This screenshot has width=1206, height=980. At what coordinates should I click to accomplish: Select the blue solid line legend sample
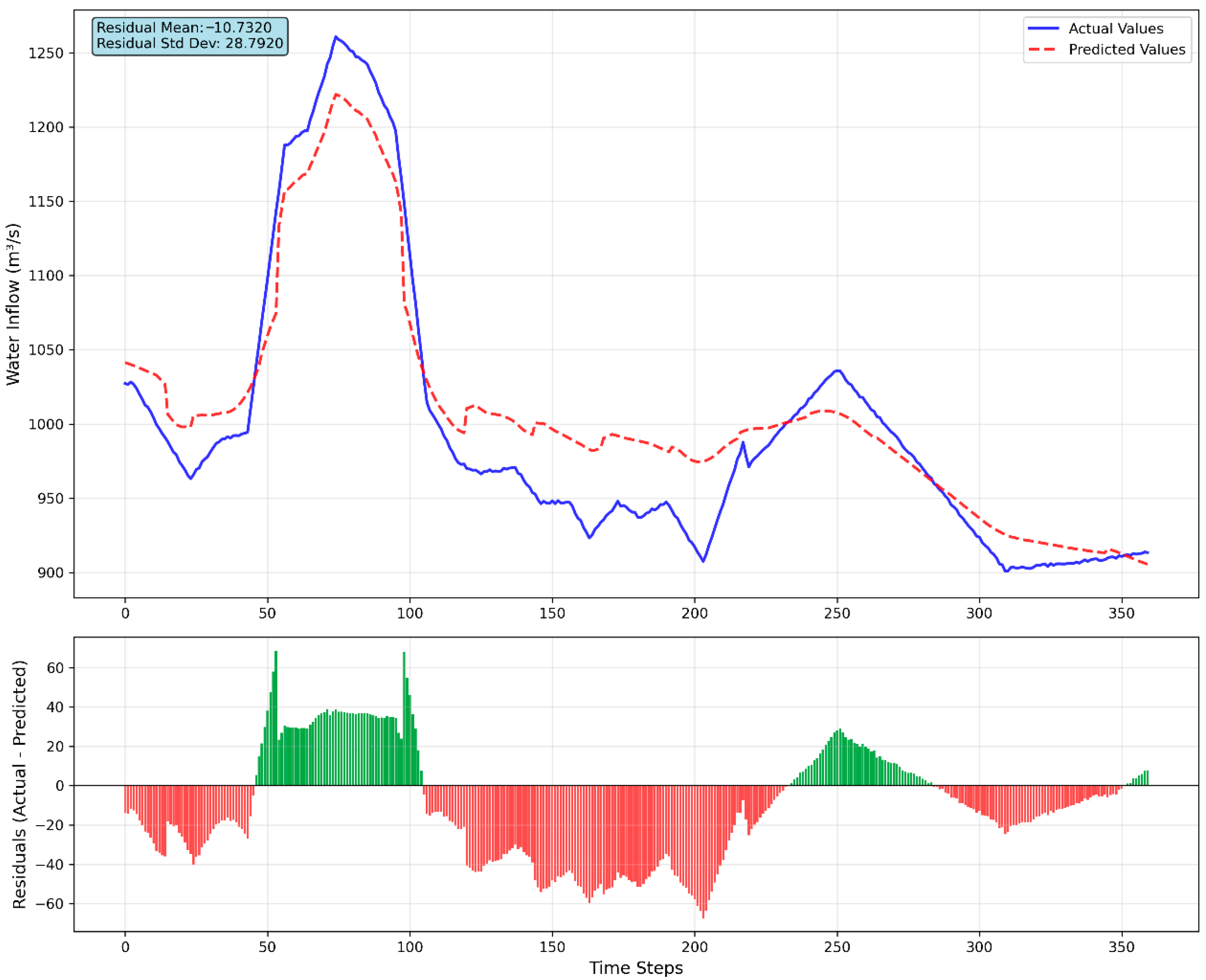(1043, 28)
